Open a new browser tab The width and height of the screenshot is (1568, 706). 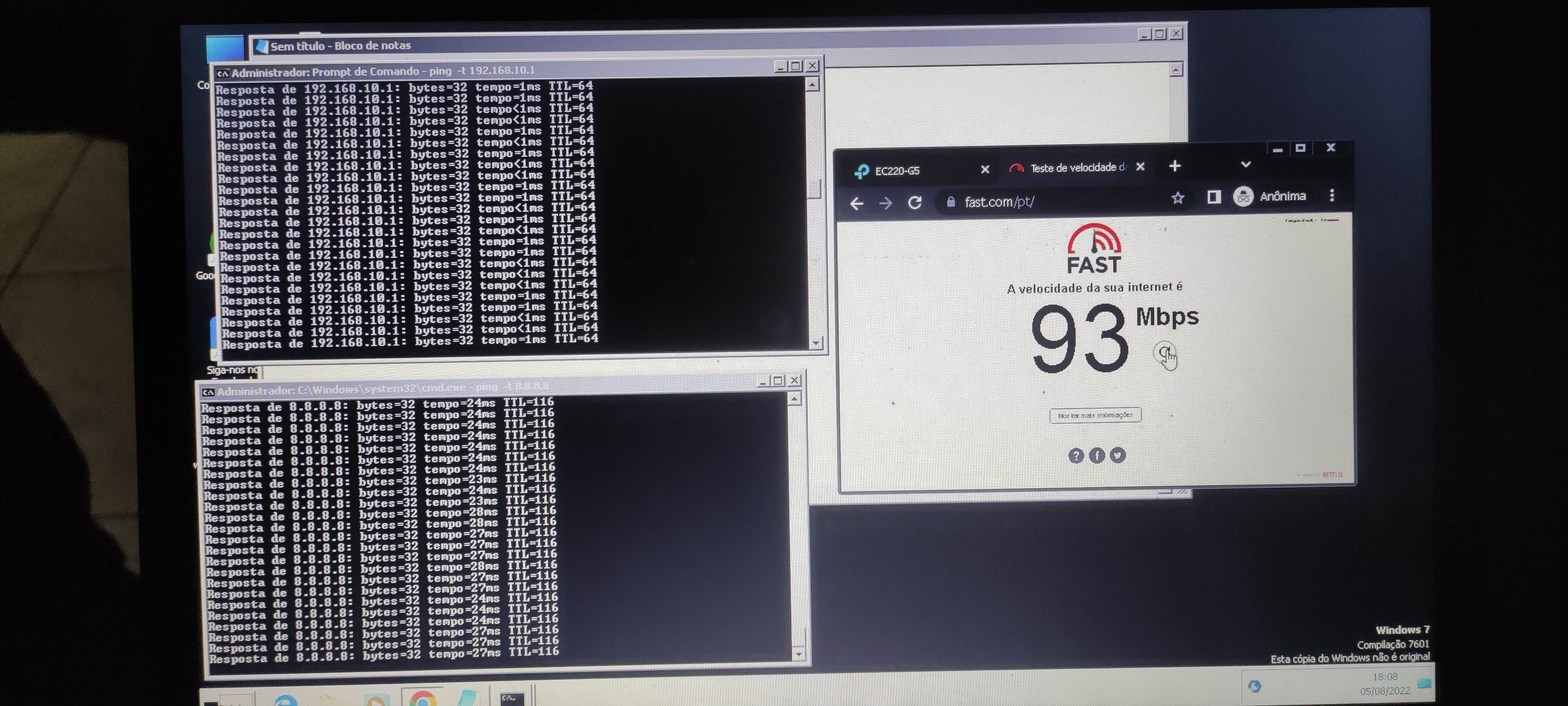(1175, 166)
